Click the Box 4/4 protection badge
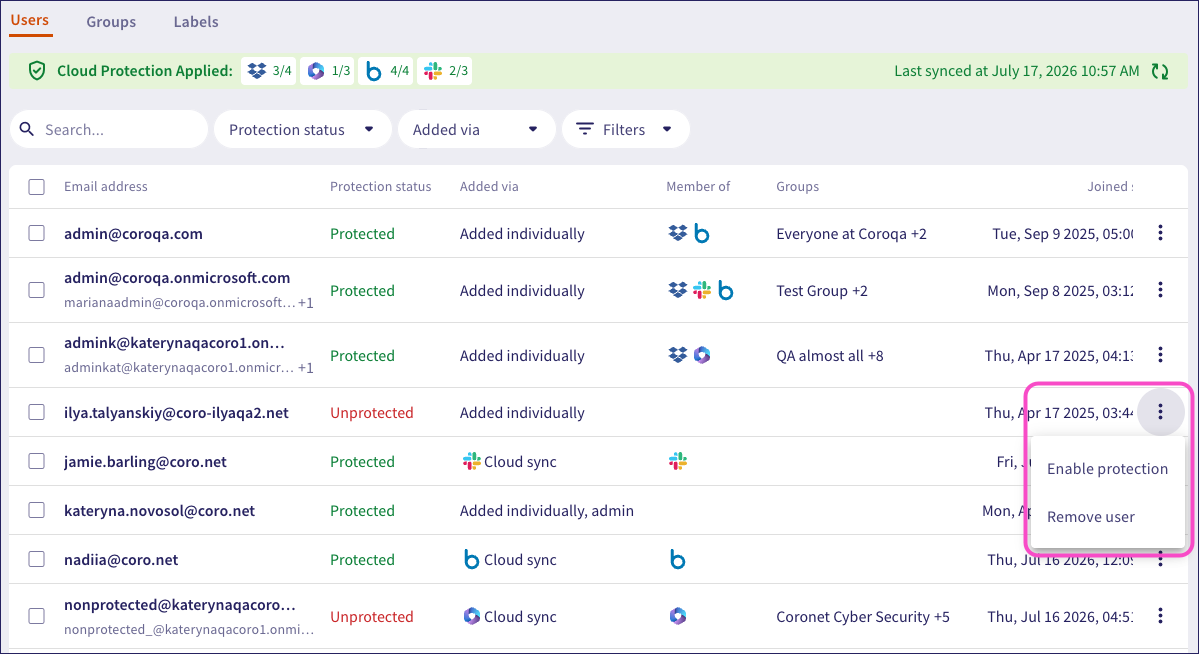Screen dimensions: 1199x654 (385, 71)
